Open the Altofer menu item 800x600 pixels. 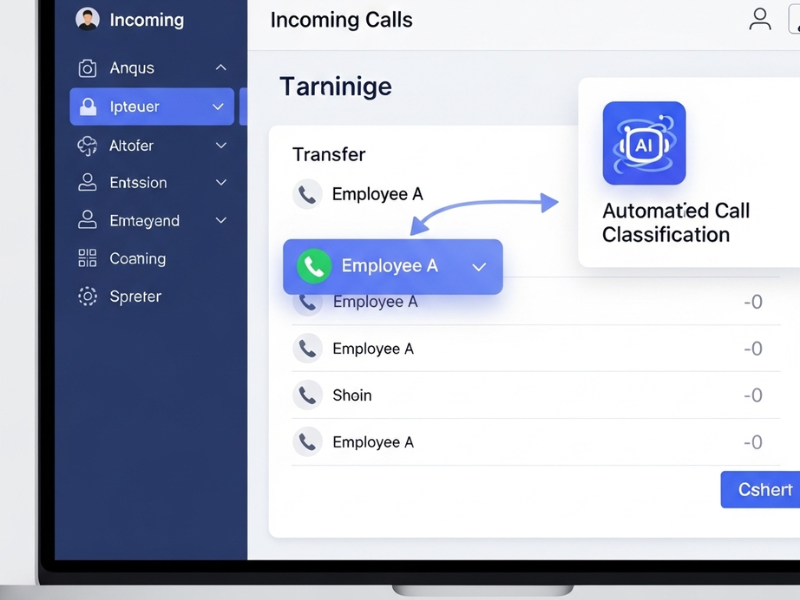pos(152,145)
